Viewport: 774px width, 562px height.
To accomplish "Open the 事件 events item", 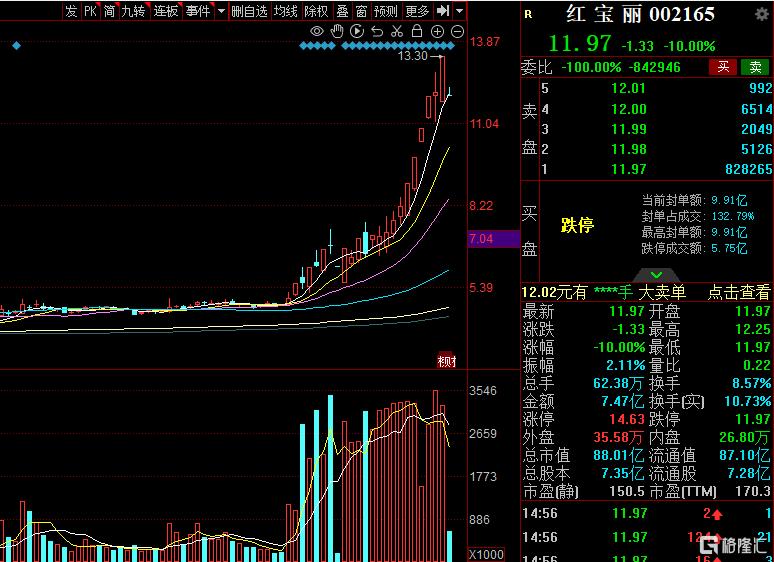I will click(198, 11).
